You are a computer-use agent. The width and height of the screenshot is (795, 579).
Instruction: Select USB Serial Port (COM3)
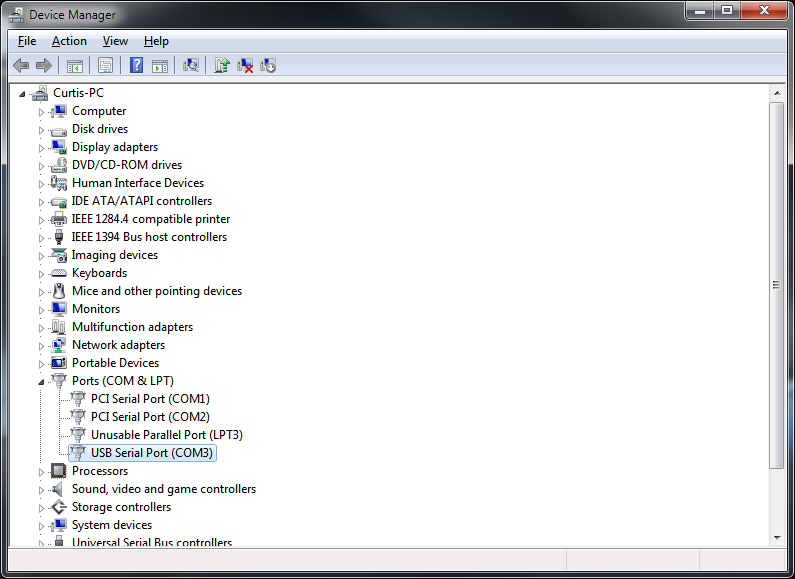152,453
